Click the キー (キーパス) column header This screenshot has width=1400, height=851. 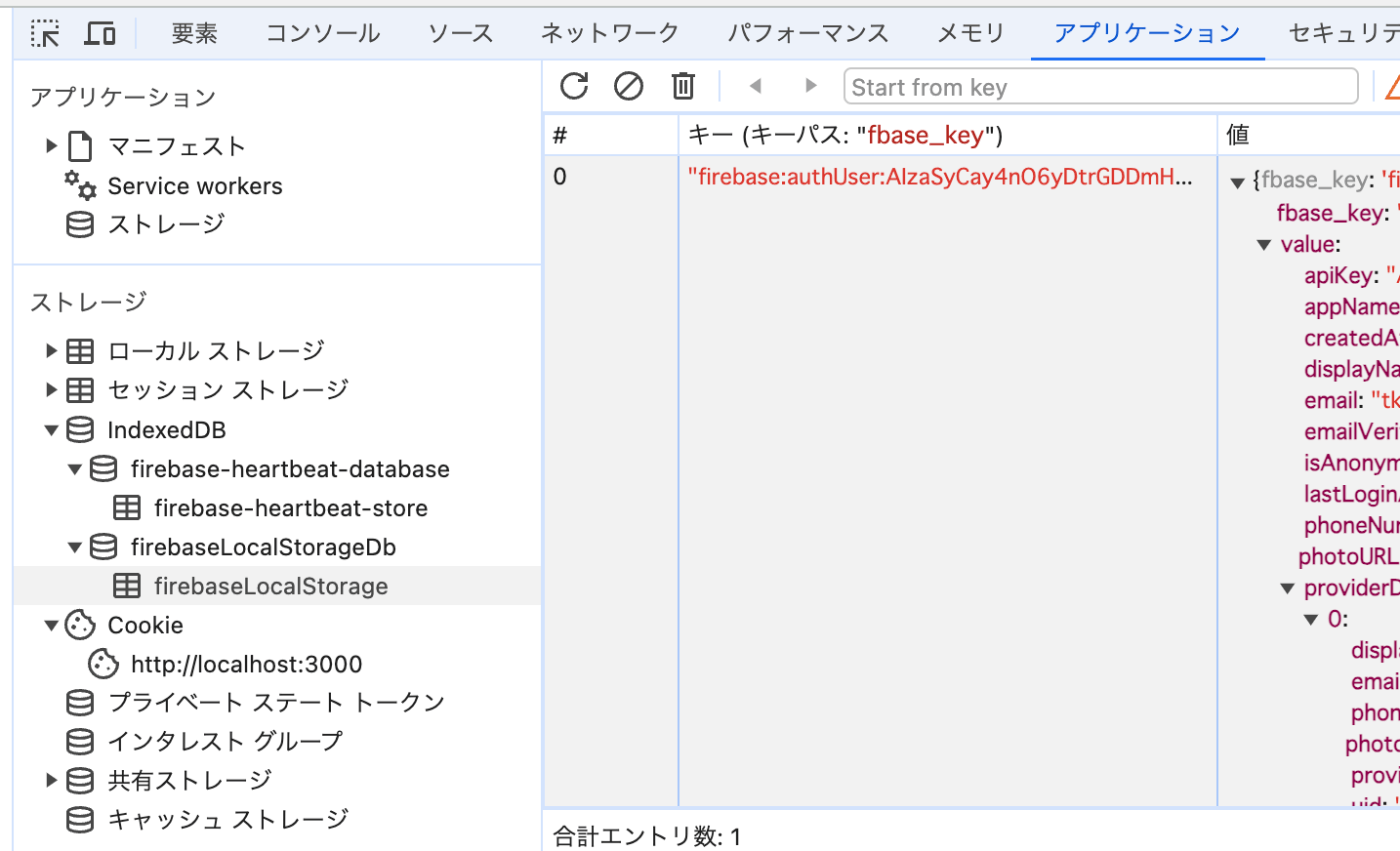tap(948, 135)
